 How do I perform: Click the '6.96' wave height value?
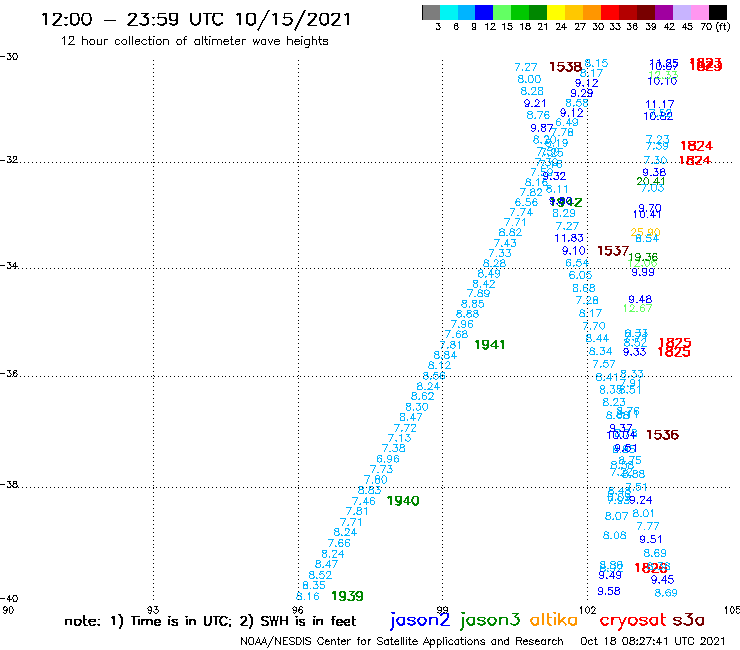click(388, 459)
